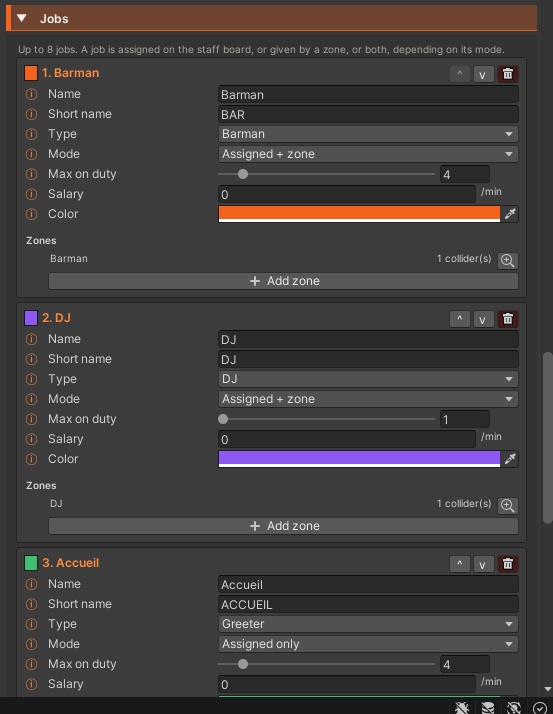Open DJ Mode dropdown

368,399
